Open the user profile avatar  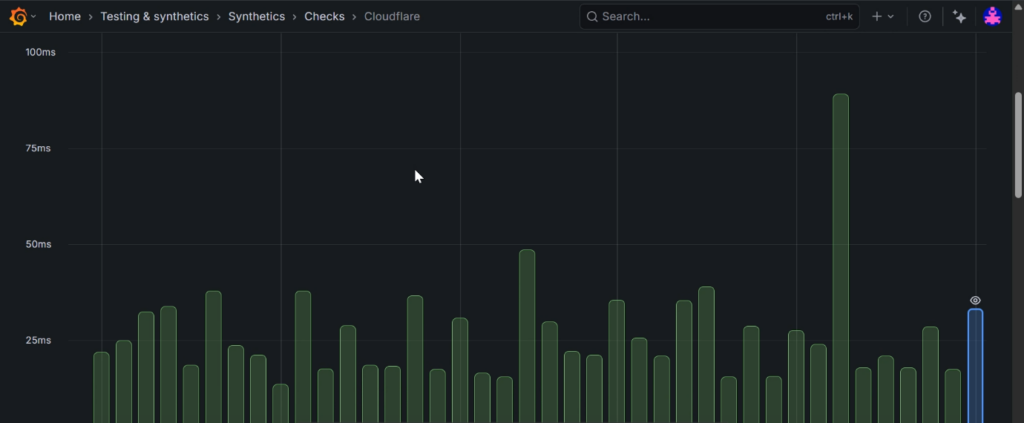click(x=992, y=16)
